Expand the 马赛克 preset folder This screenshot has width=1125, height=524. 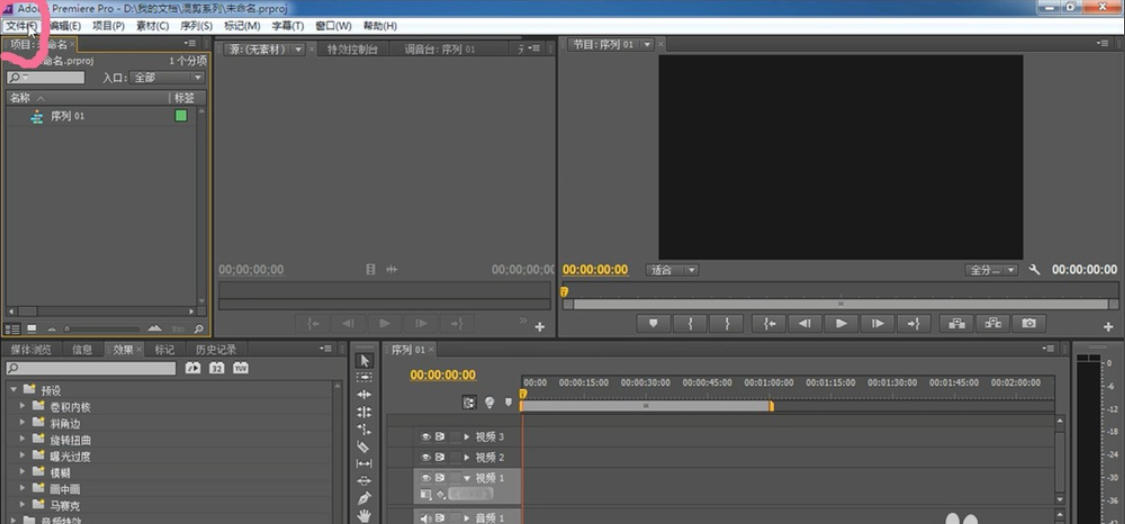(22, 505)
